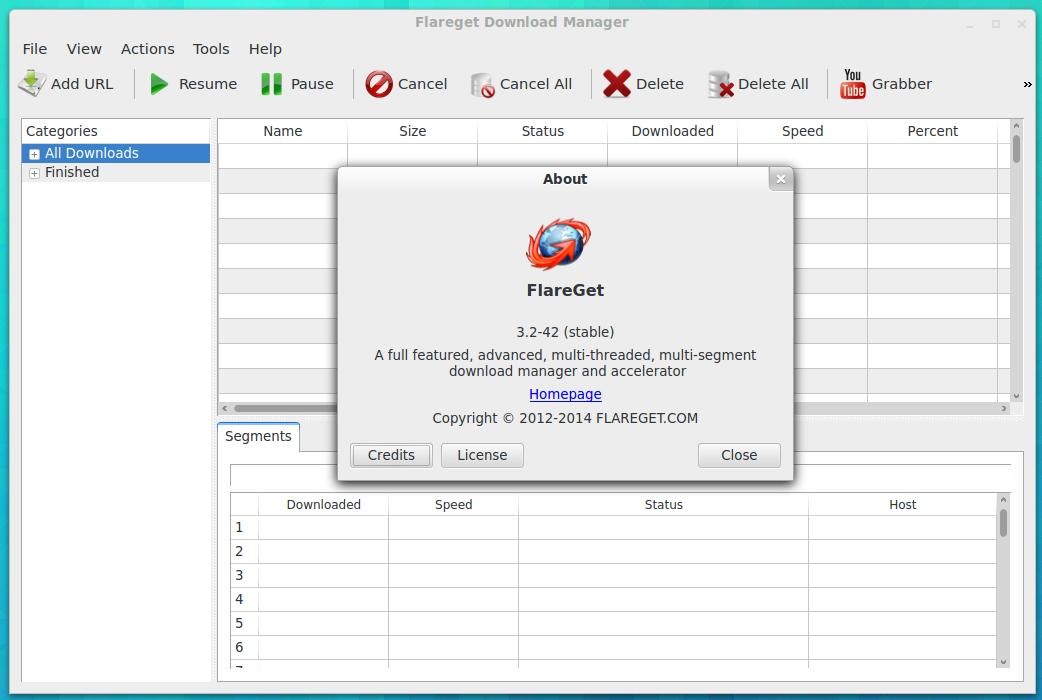This screenshot has height=700, width=1042.
Task: Click the red Cancel icon
Action: click(x=379, y=84)
